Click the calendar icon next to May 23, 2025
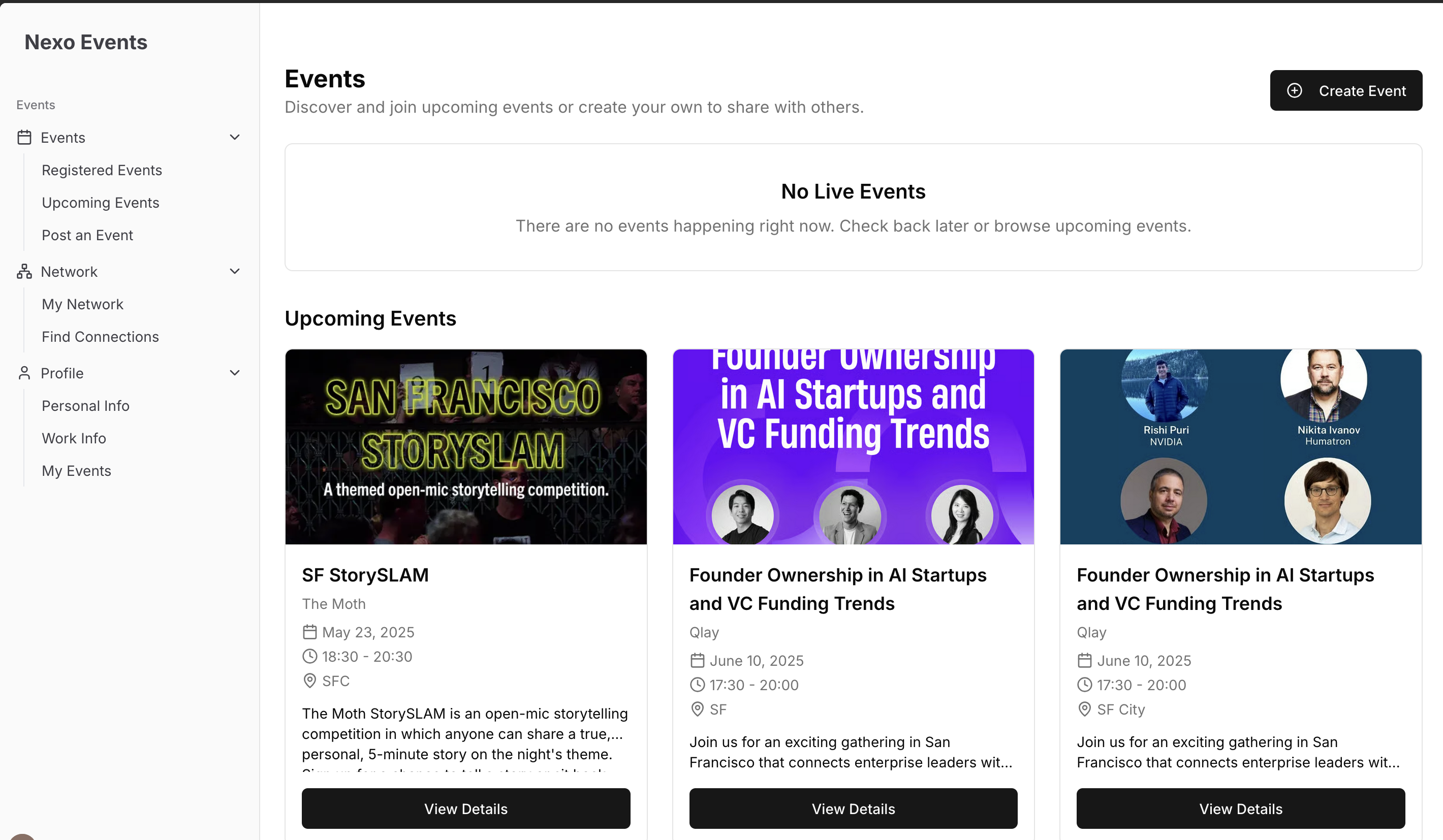1443x840 pixels. tap(310, 632)
